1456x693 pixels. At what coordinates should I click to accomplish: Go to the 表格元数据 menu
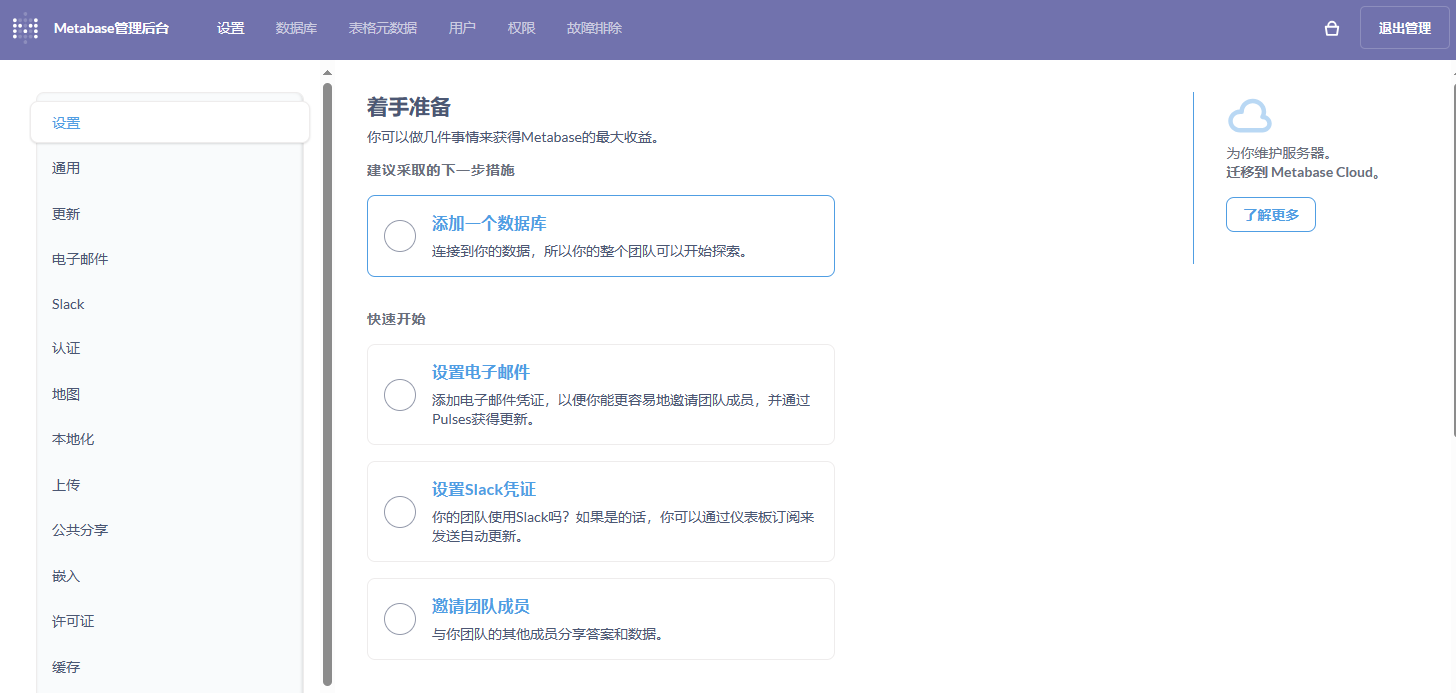[x=382, y=28]
